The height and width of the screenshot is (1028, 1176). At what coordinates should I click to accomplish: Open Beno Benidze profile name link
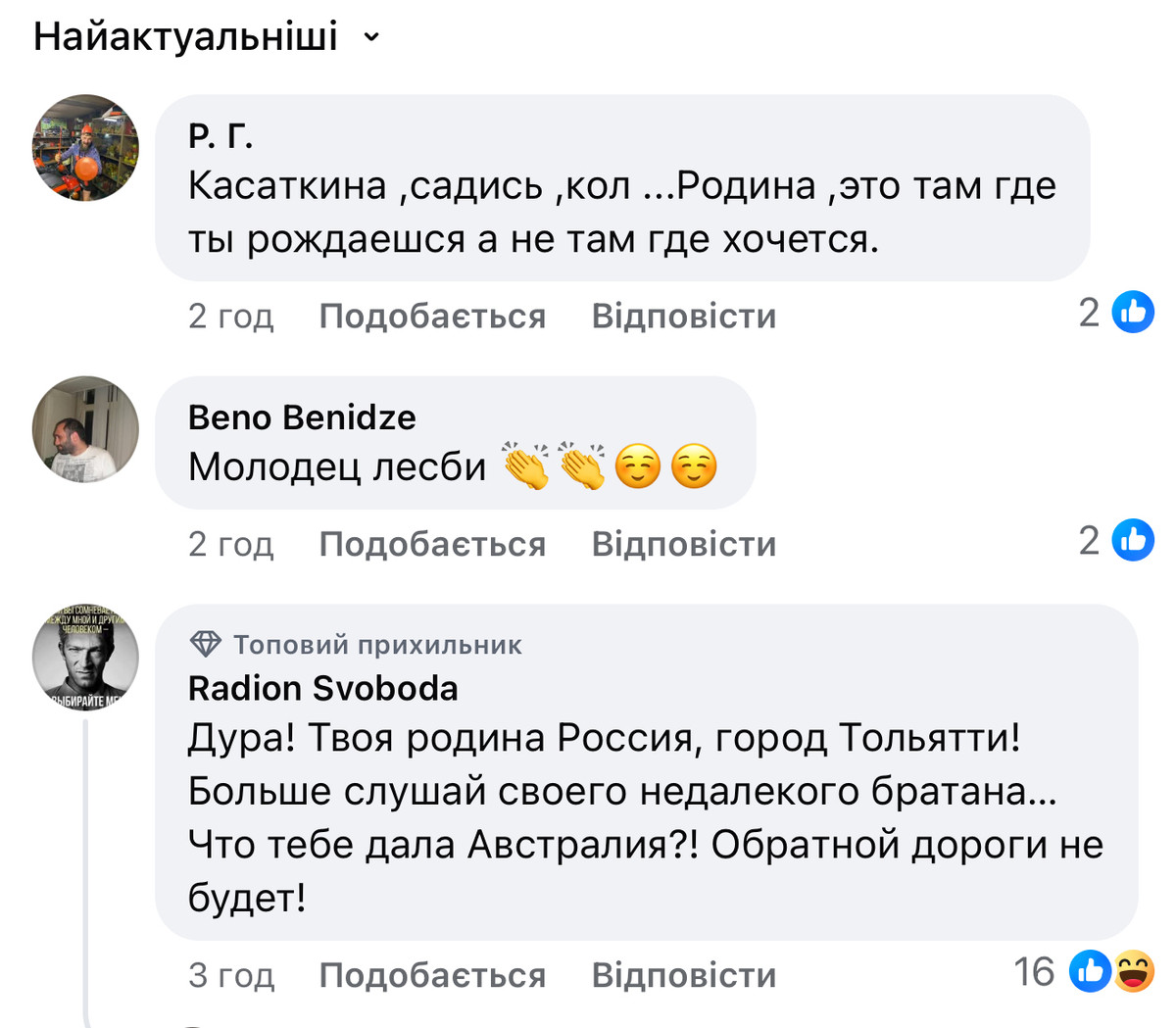point(302,417)
